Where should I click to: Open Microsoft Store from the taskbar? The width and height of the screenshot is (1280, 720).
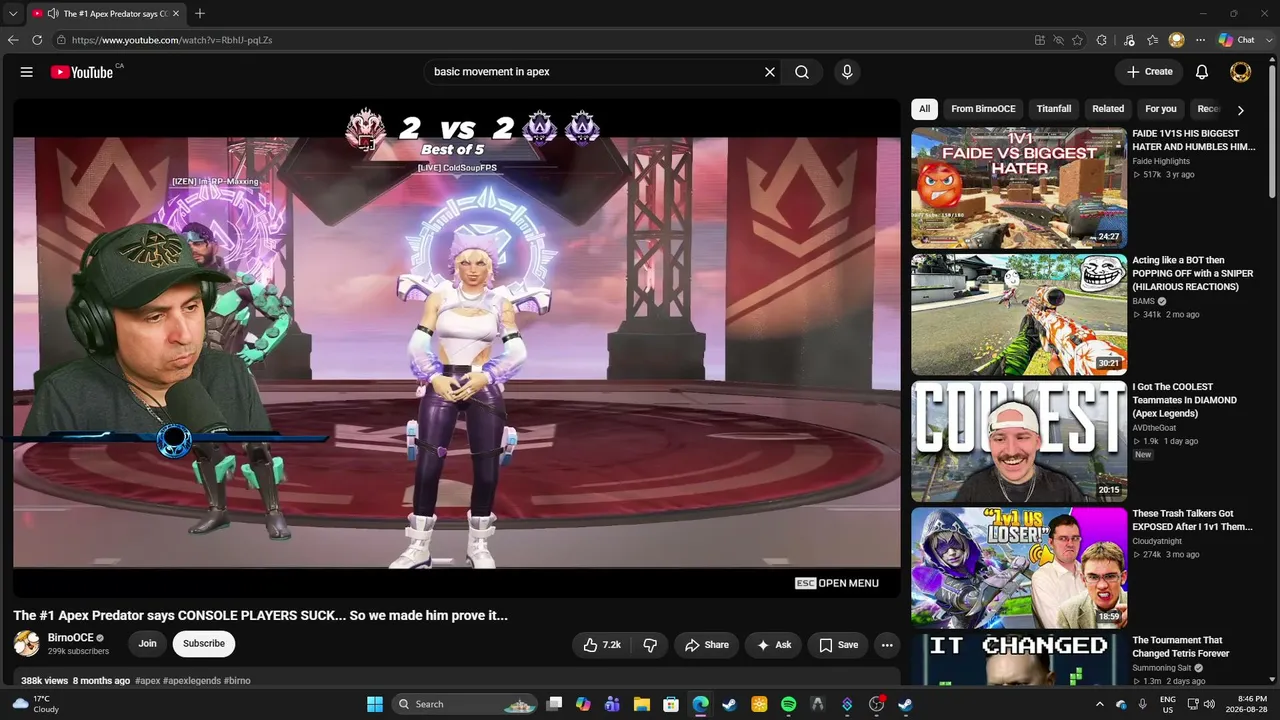671,704
